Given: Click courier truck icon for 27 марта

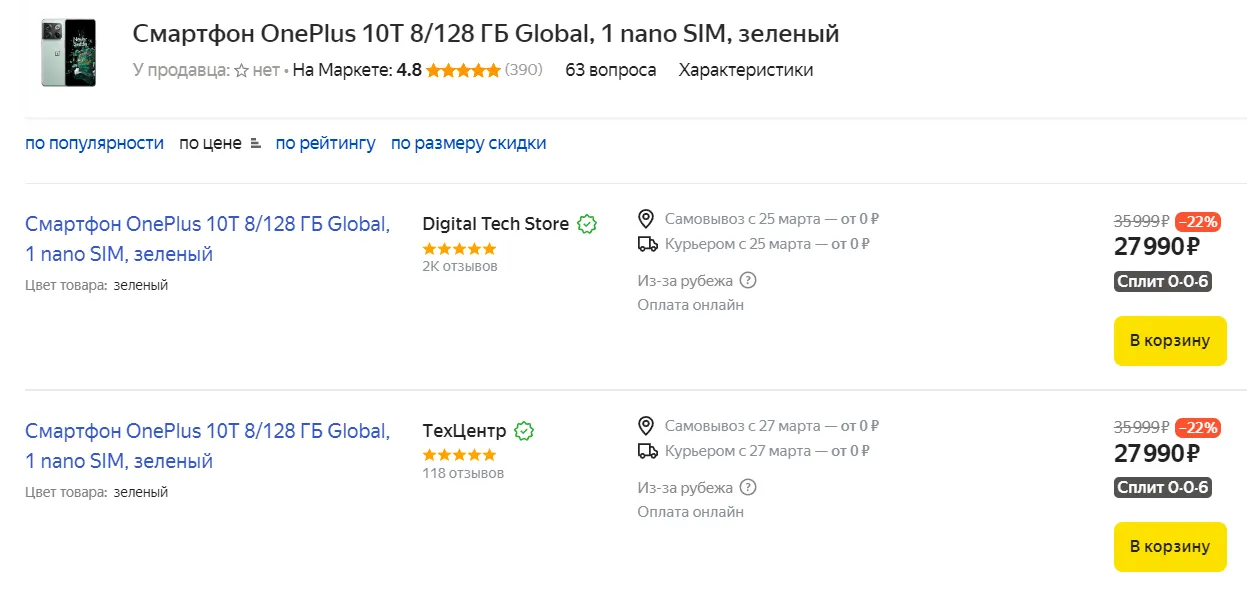Looking at the screenshot, I should point(647,451).
